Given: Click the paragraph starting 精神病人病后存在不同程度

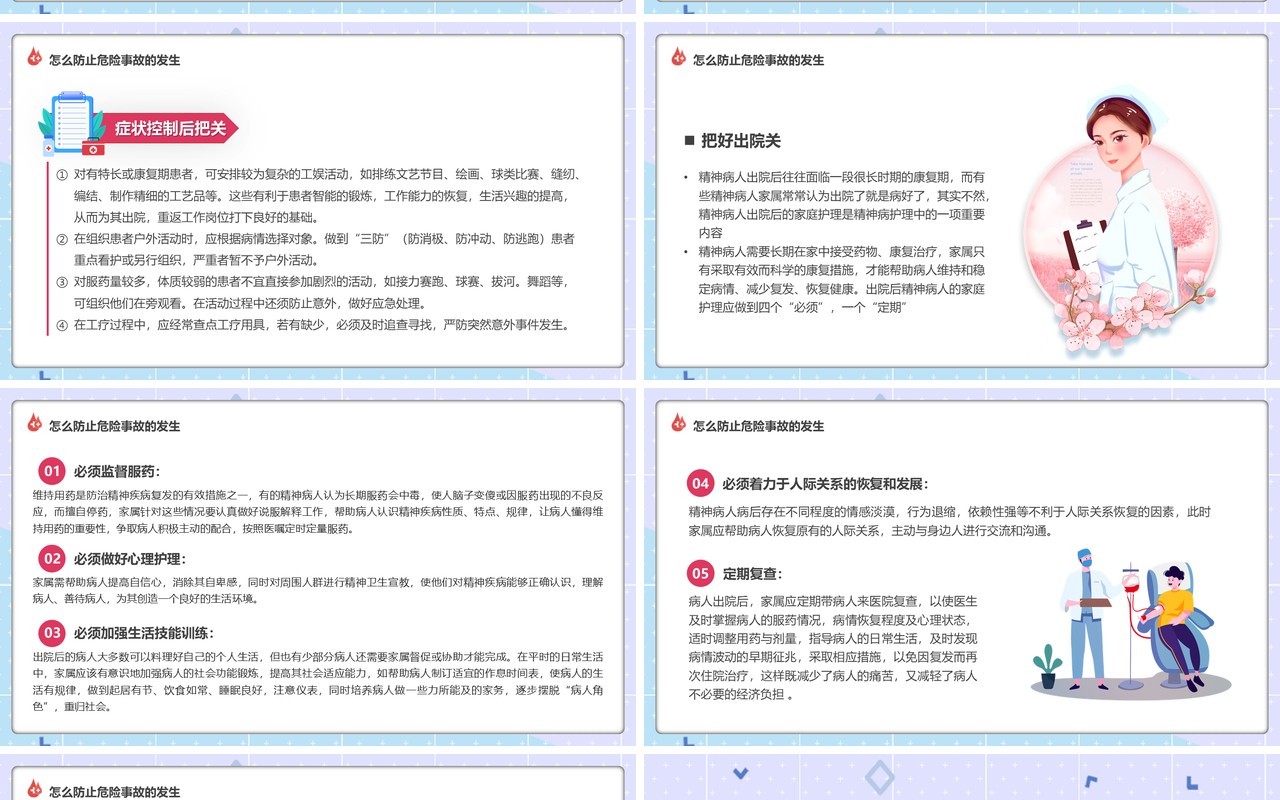Looking at the screenshot, I should pos(949,521).
